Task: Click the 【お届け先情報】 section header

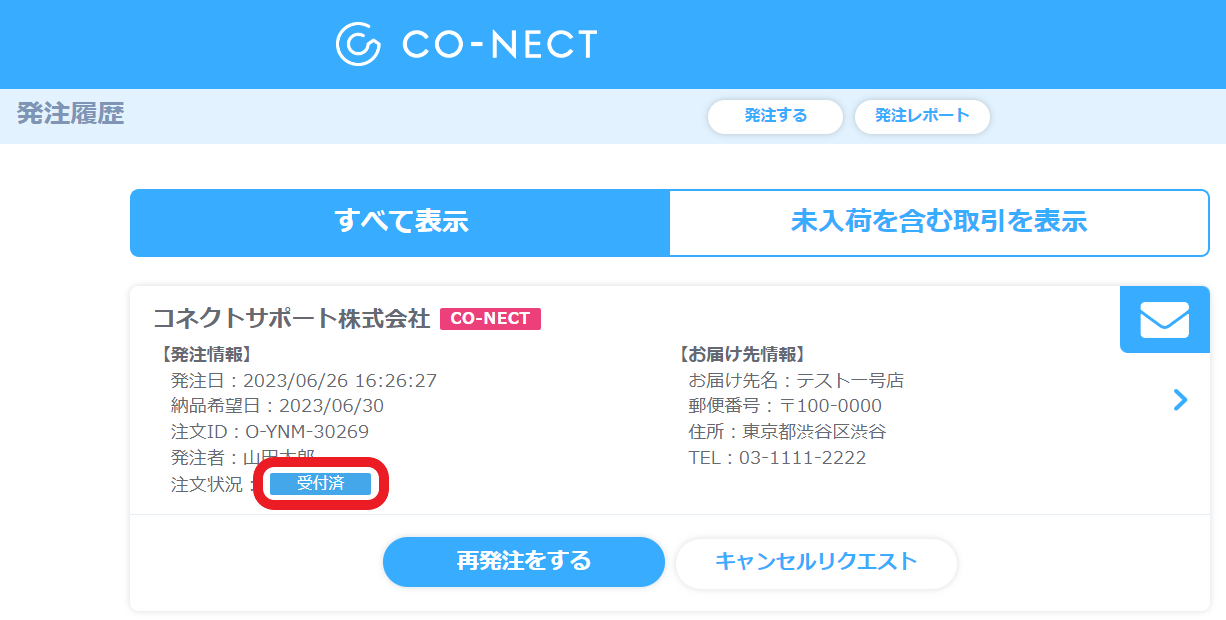Action: click(x=741, y=355)
